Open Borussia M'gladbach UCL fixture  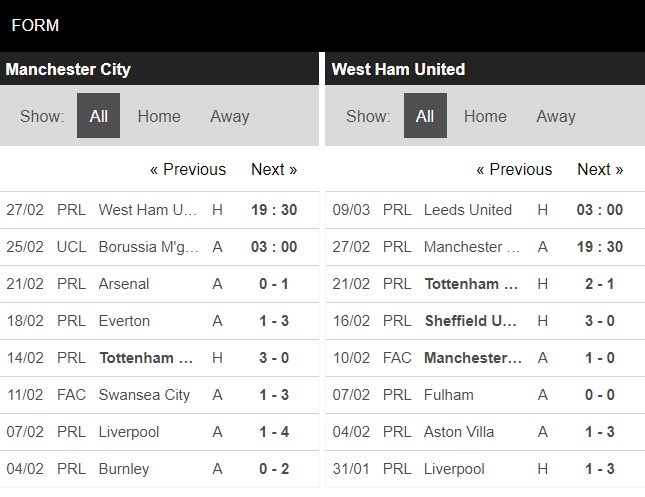(x=148, y=247)
